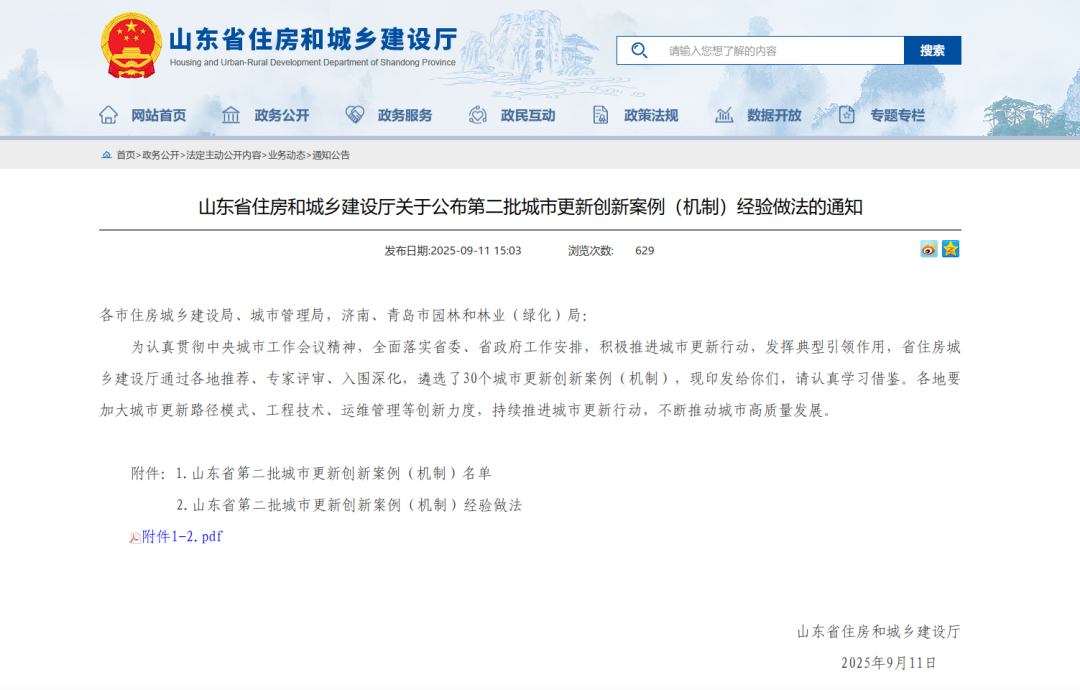Viewport: 1080px width, 690px height.
Task: Click the 山东省住房和城乡建设厅 signature at article end
Action: [878, 631]
